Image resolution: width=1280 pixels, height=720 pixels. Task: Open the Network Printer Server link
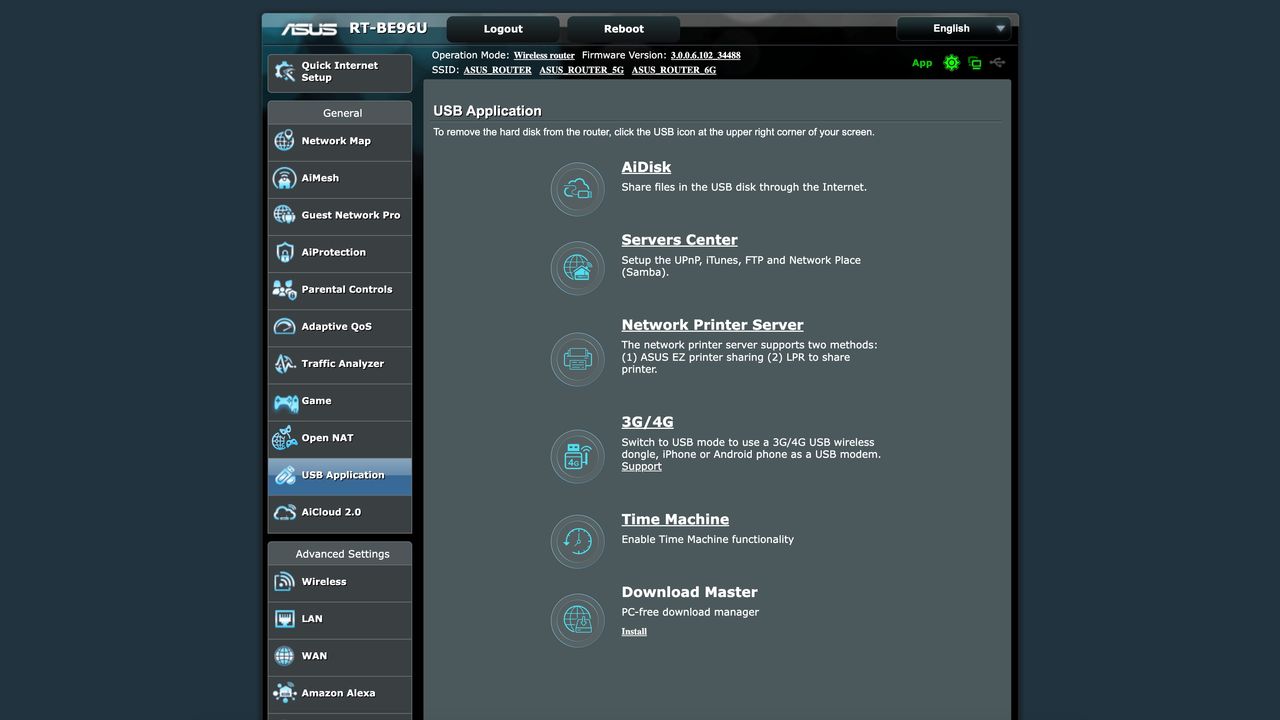tap(712, 325)
